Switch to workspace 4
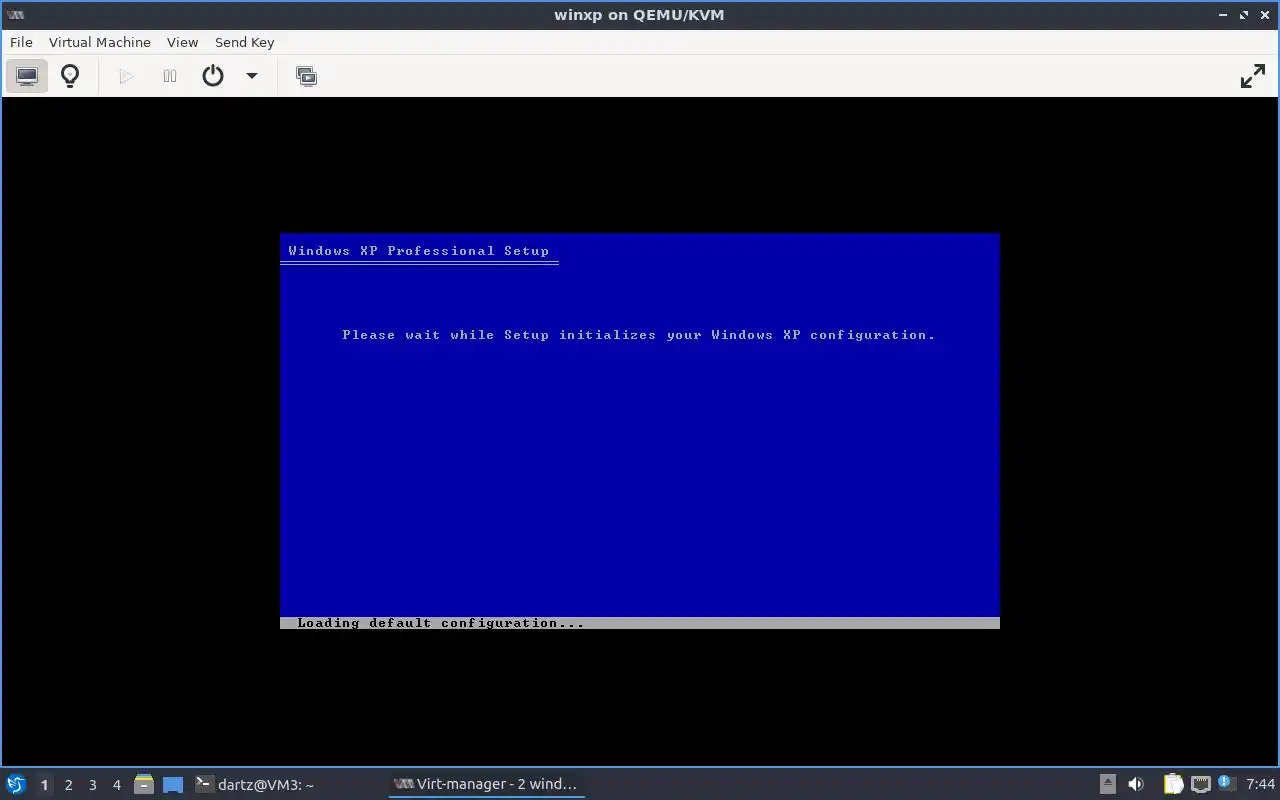 116,785
